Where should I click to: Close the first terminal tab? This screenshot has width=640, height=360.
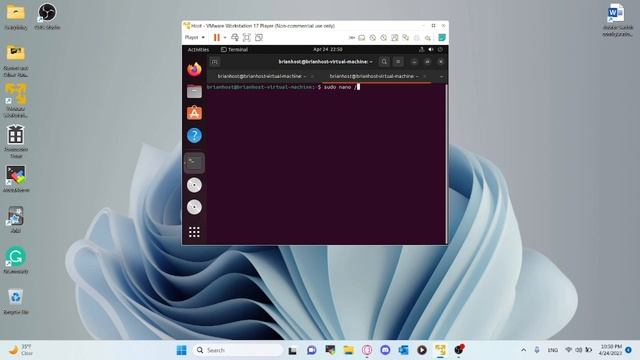click(313, 76)
